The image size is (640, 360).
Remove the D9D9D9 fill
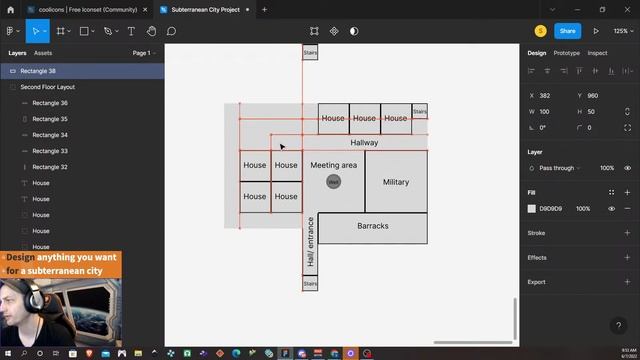click(x=627, y=209)
